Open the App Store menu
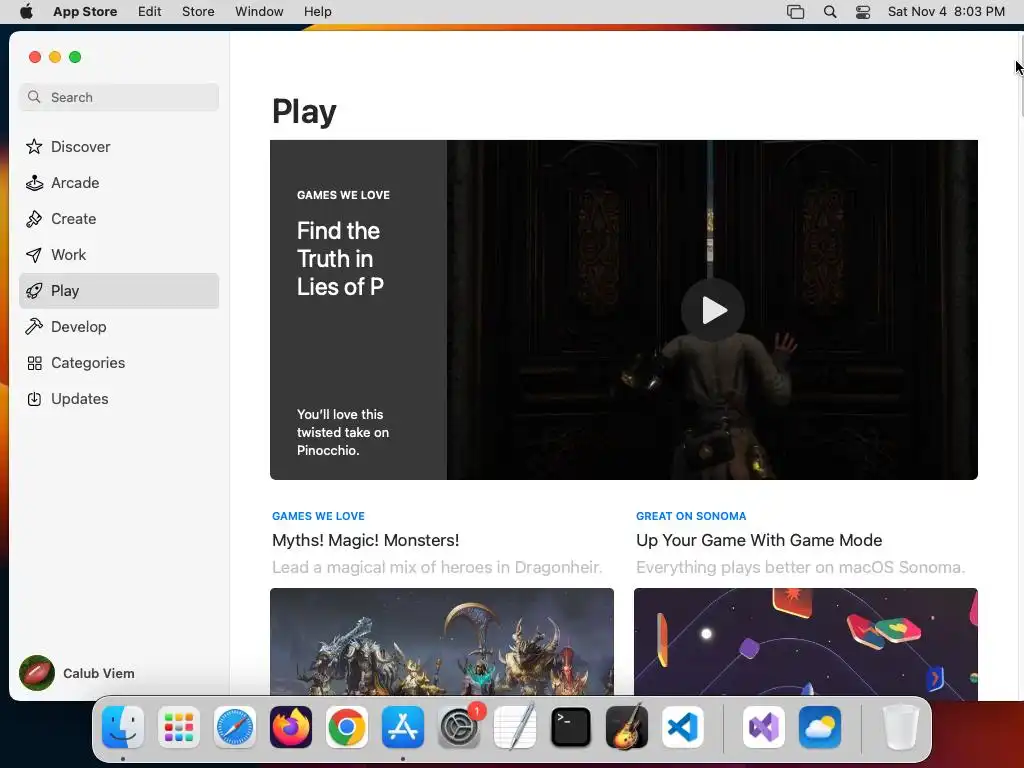This screenshot has height=768, width=1024. [x=85, y=12]
